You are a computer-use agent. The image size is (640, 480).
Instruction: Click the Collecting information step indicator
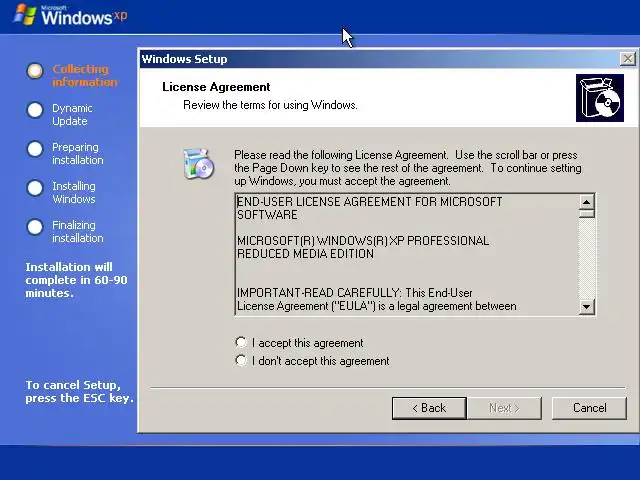coord(35,71)
